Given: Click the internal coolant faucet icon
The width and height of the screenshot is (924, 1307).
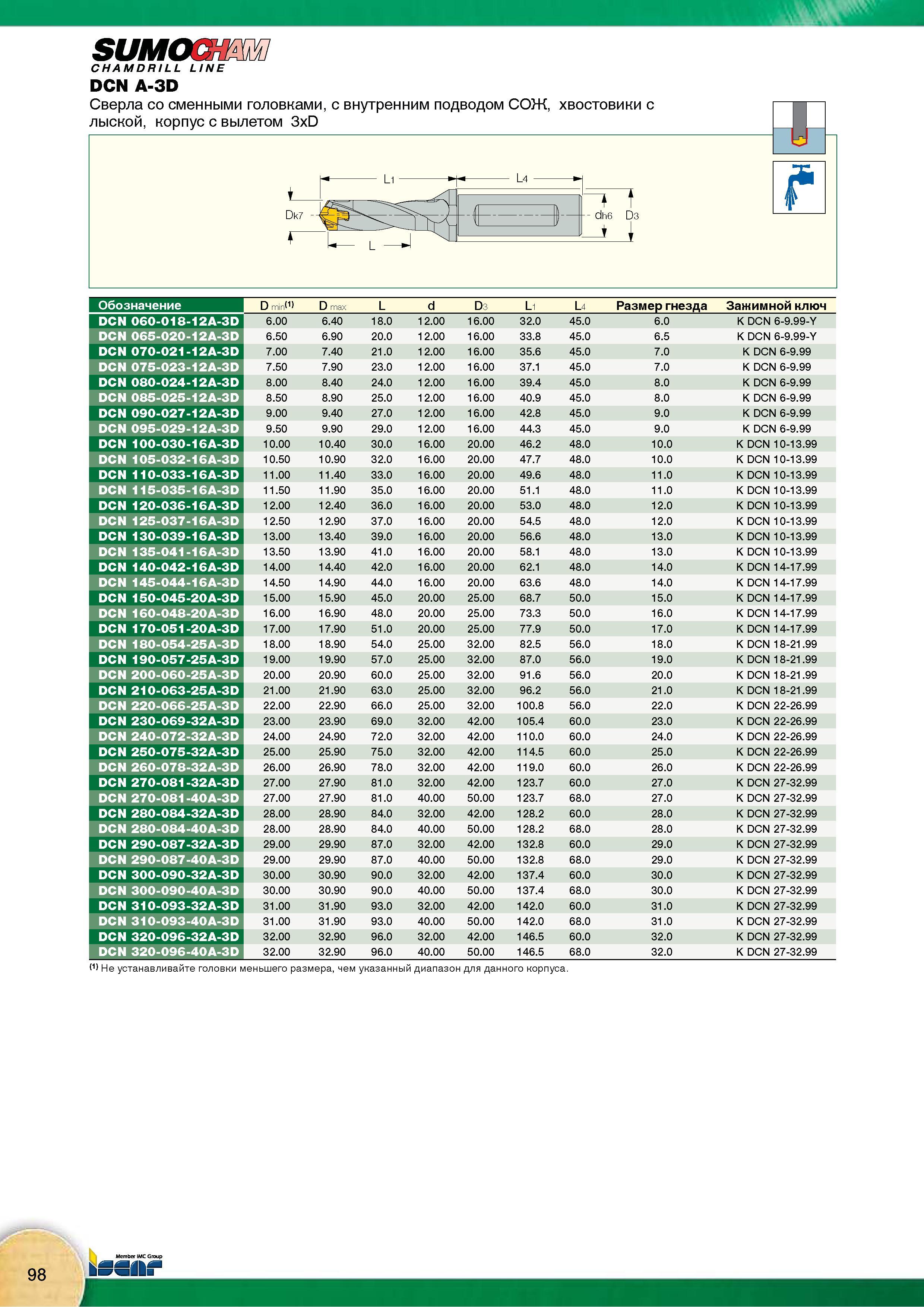Looking at the screenshot, I should 799,187.
